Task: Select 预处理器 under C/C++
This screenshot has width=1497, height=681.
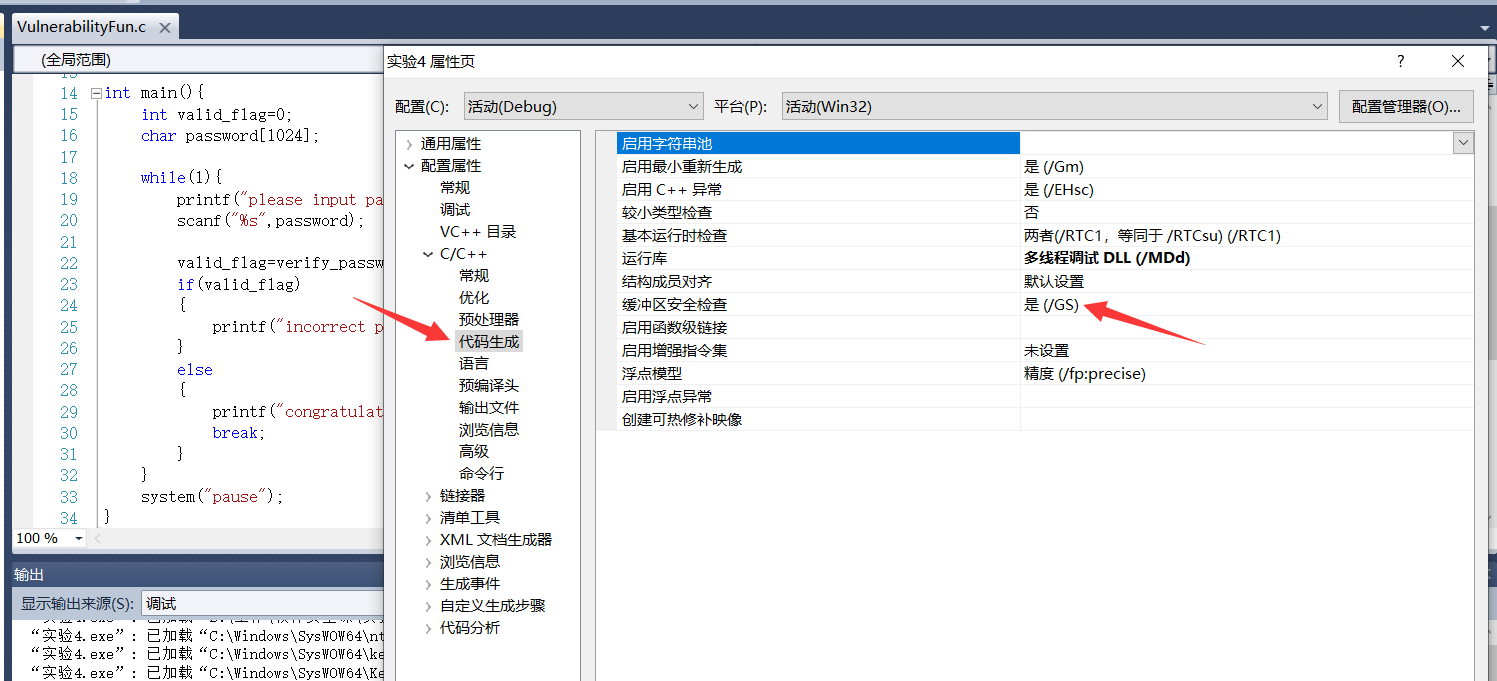Action: point(489,320)
